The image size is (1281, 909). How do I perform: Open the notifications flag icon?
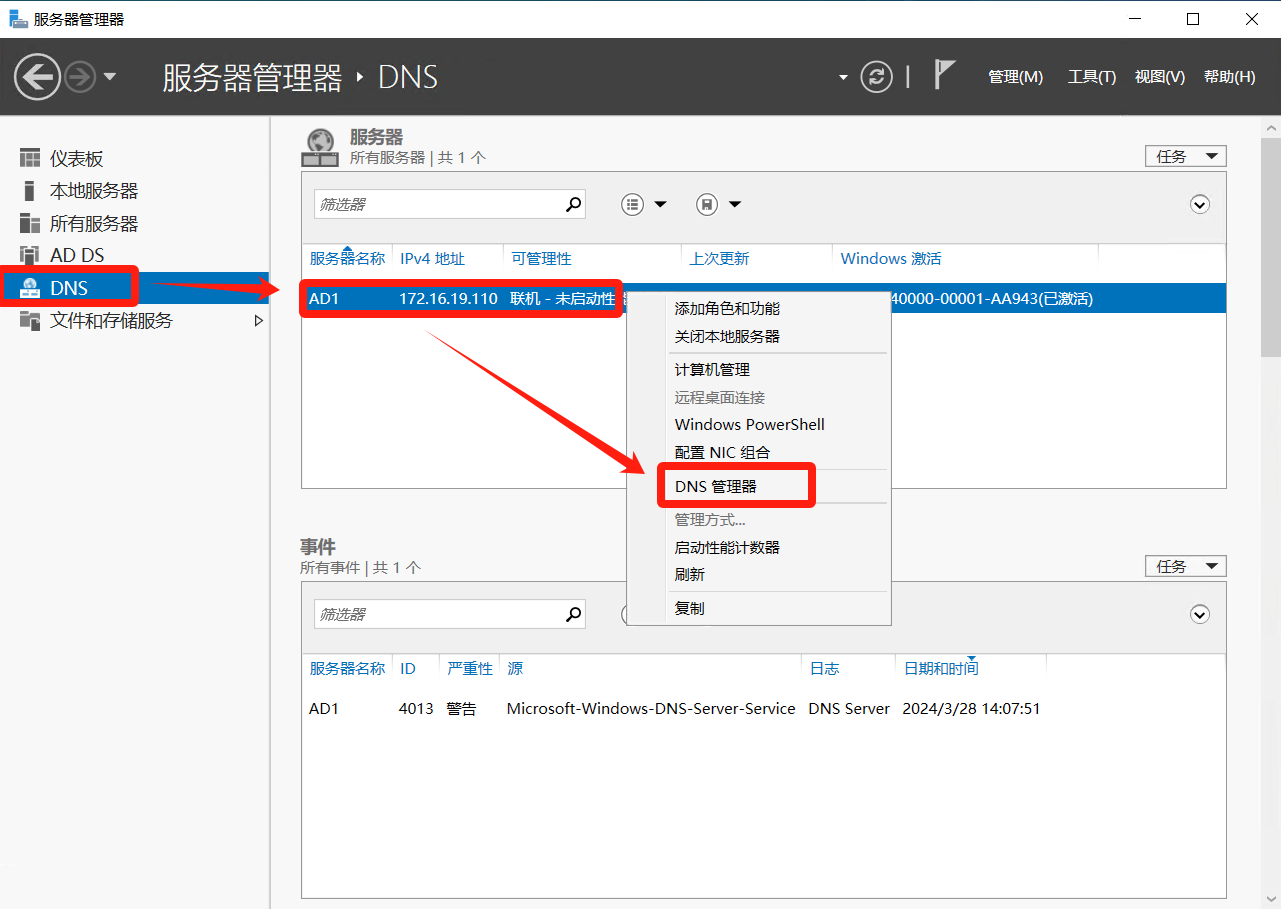[943, 75]
